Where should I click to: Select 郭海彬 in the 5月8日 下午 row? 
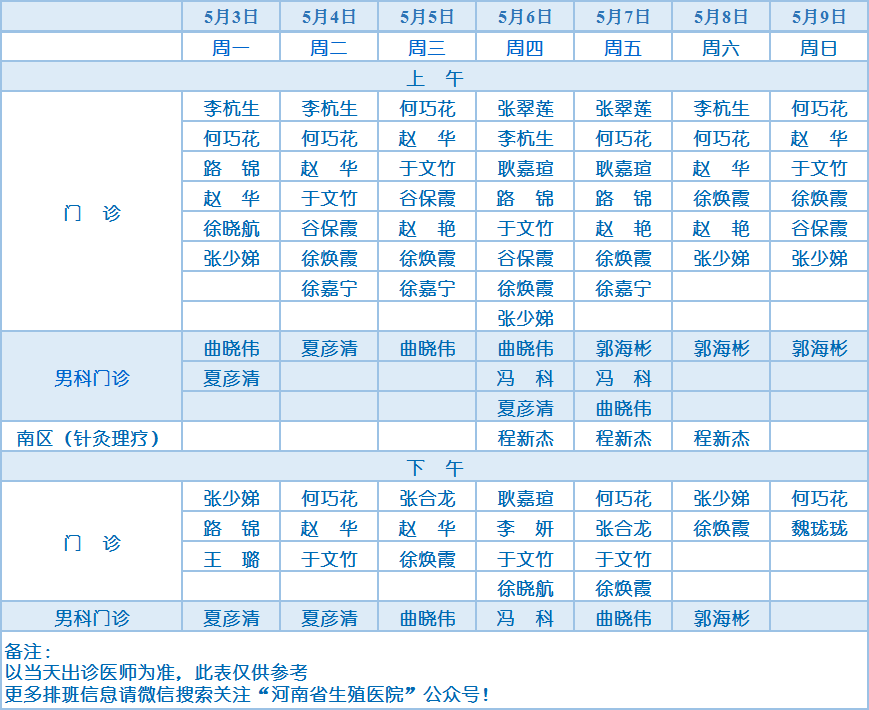pos(721,617)
